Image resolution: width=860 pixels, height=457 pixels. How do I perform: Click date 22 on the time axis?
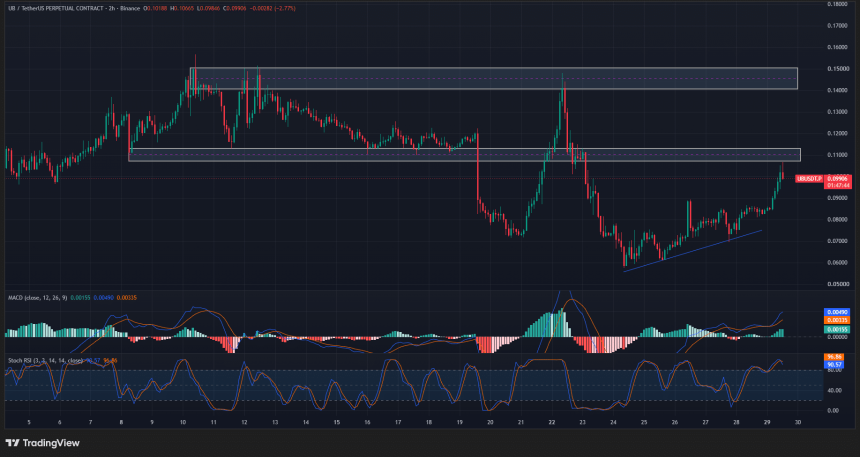[x=551, y=422]
